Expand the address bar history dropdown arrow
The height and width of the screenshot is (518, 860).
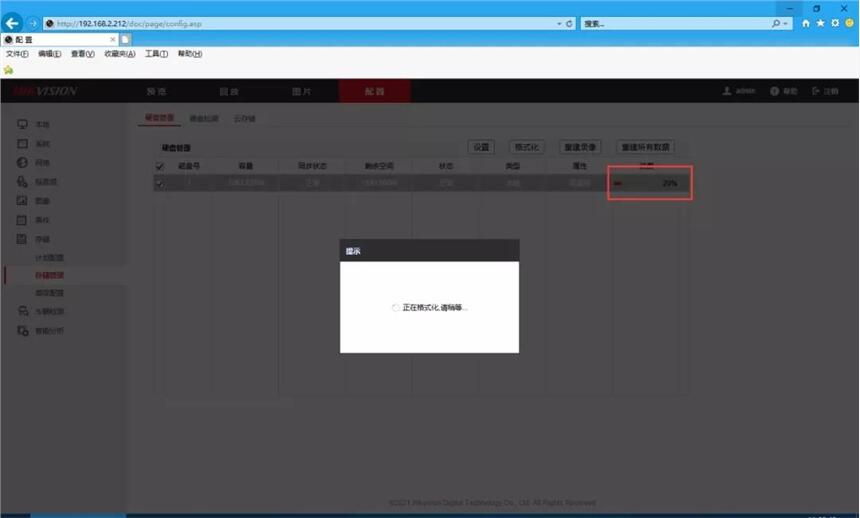558,23
